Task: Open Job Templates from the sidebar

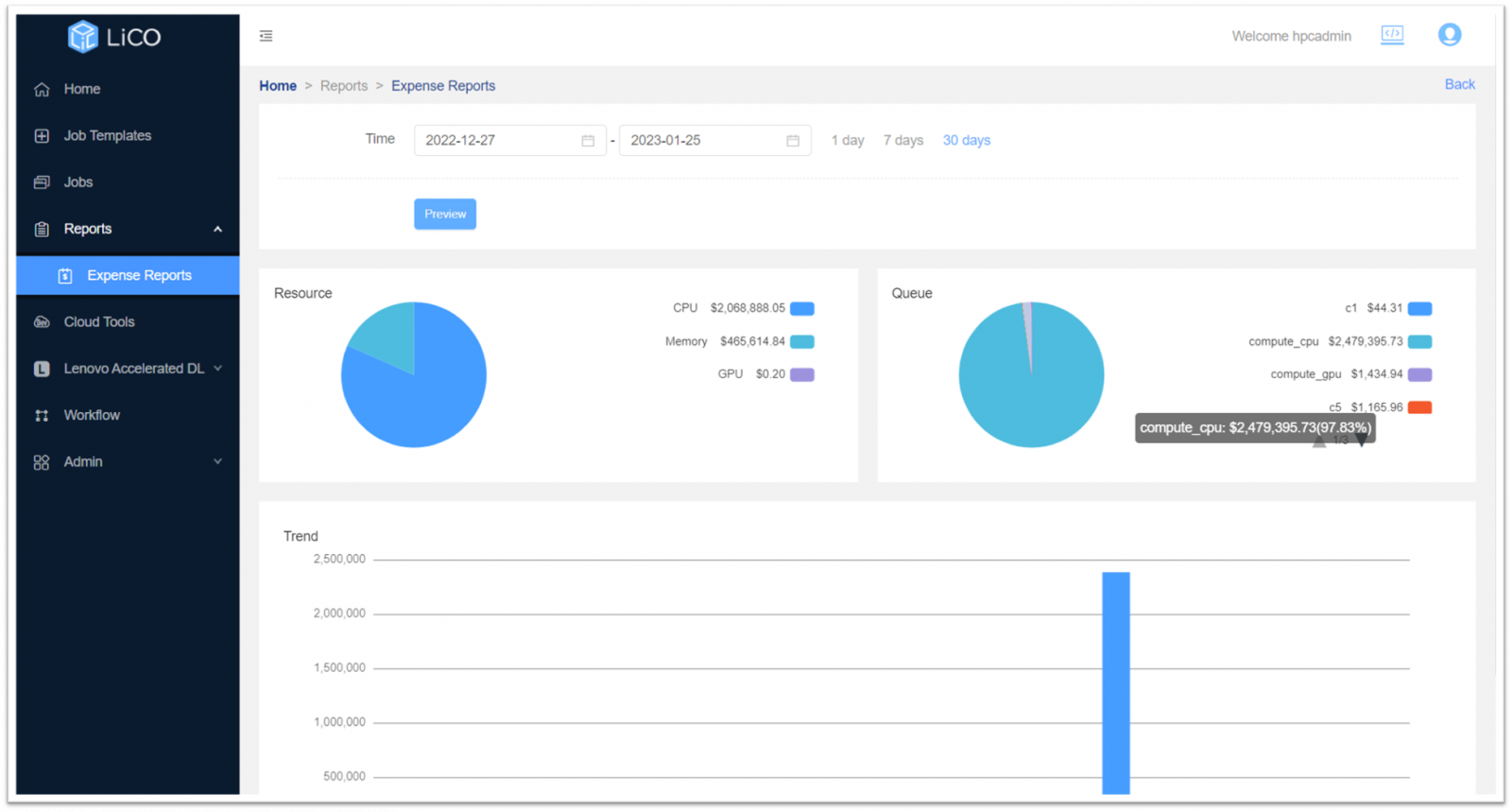Action: 107,136
